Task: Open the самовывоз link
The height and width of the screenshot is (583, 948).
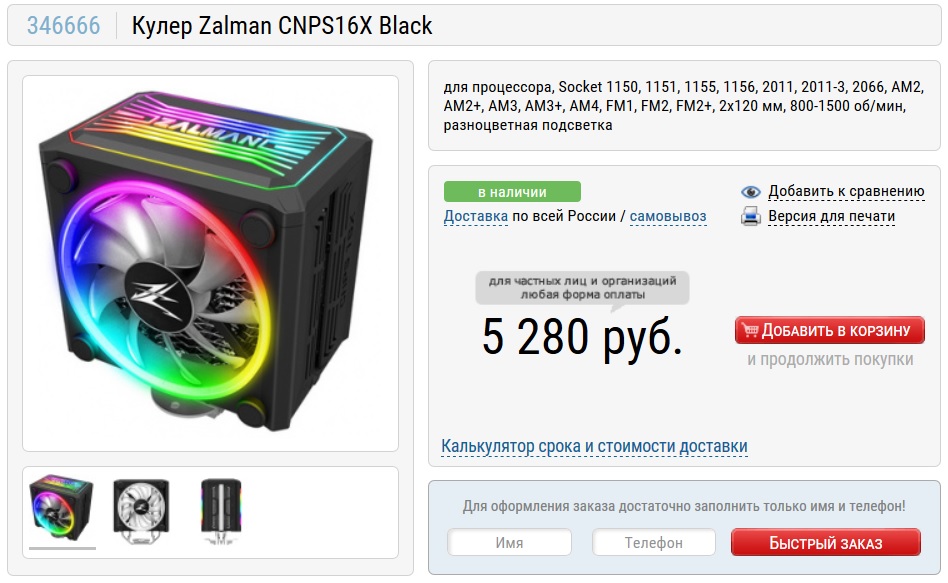Action: (x=667, y=216)
